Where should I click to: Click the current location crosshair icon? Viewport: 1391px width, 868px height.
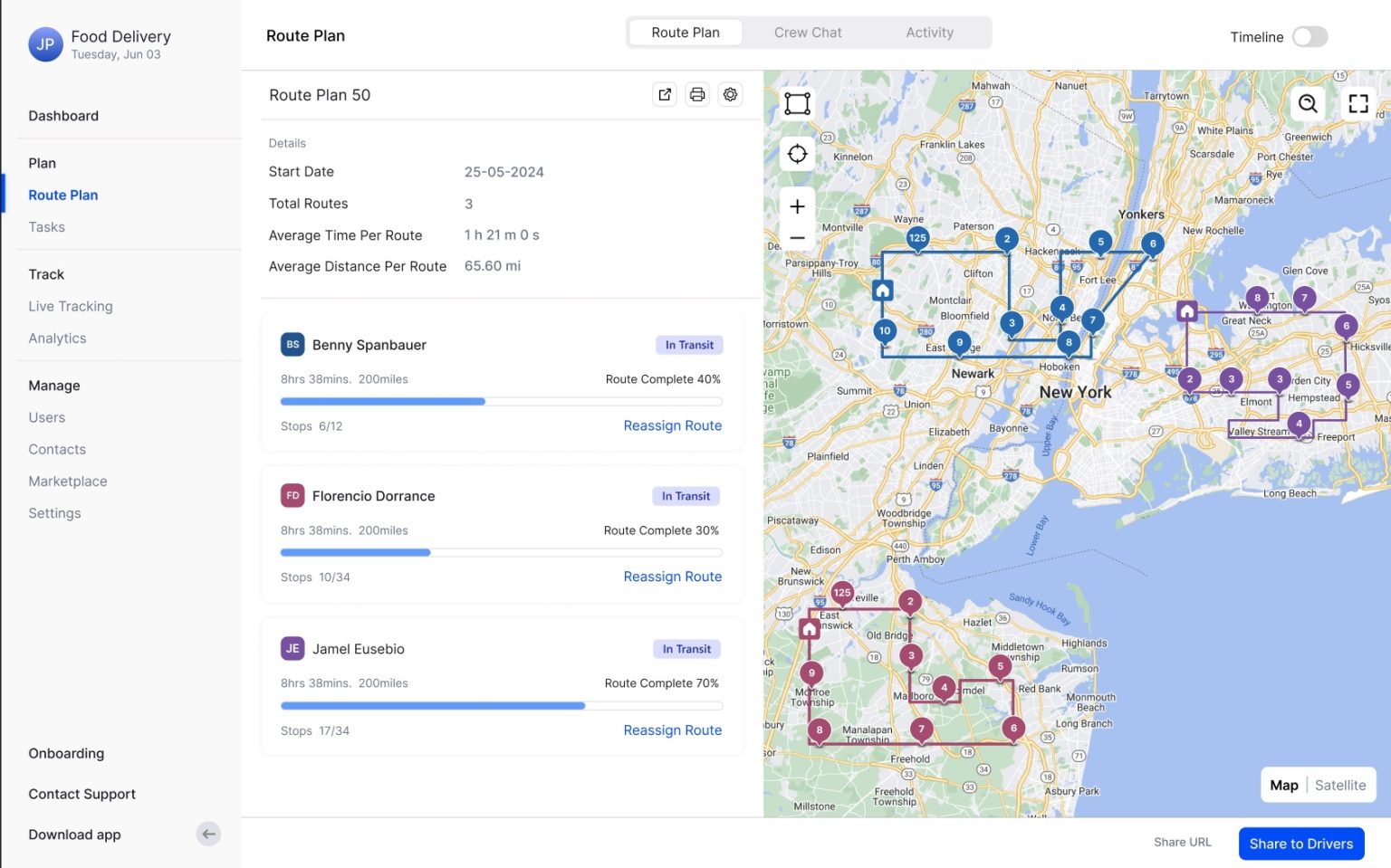point(796,153)
